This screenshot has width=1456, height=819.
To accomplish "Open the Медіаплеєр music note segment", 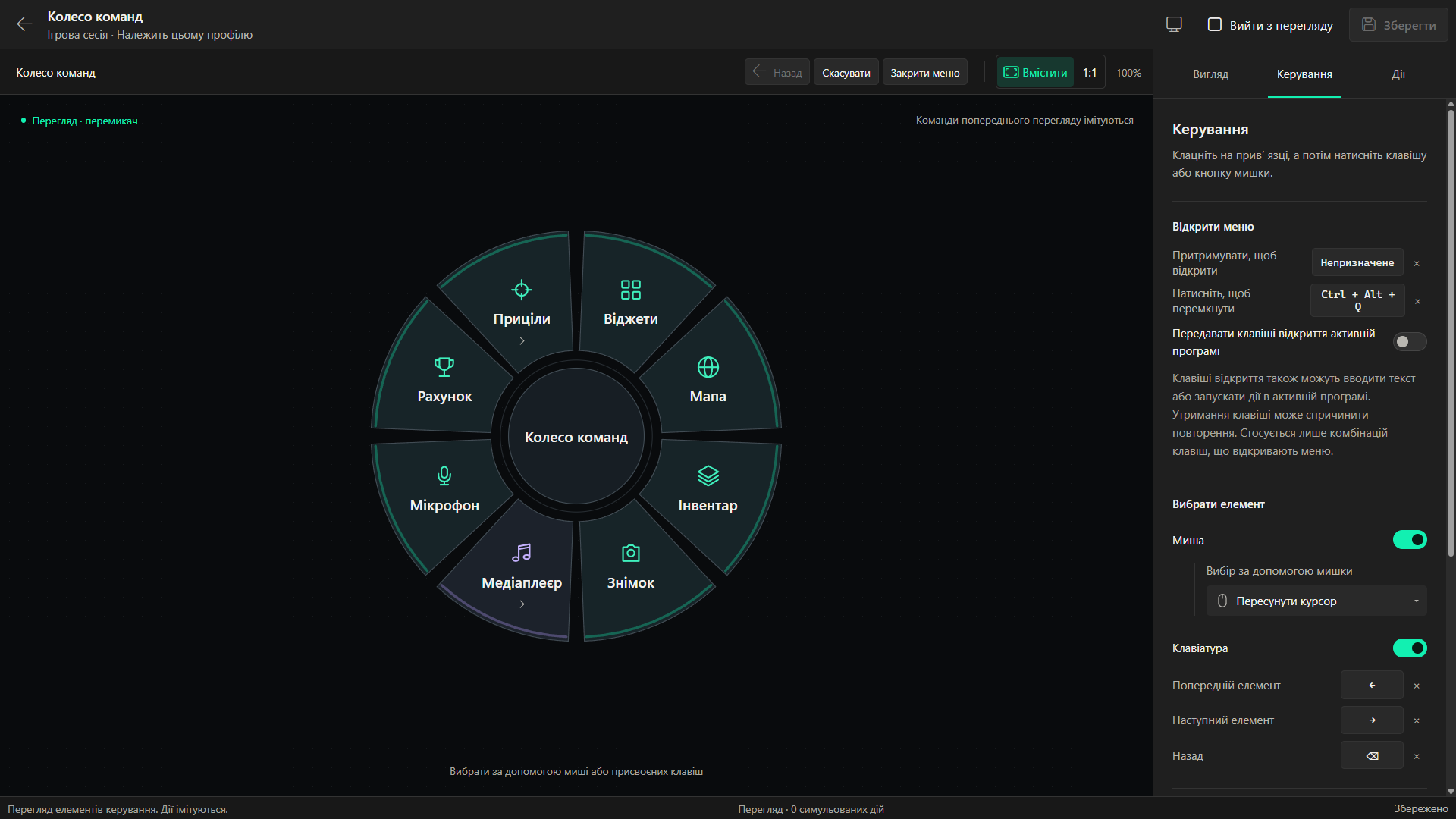I will tap(522, 567).
